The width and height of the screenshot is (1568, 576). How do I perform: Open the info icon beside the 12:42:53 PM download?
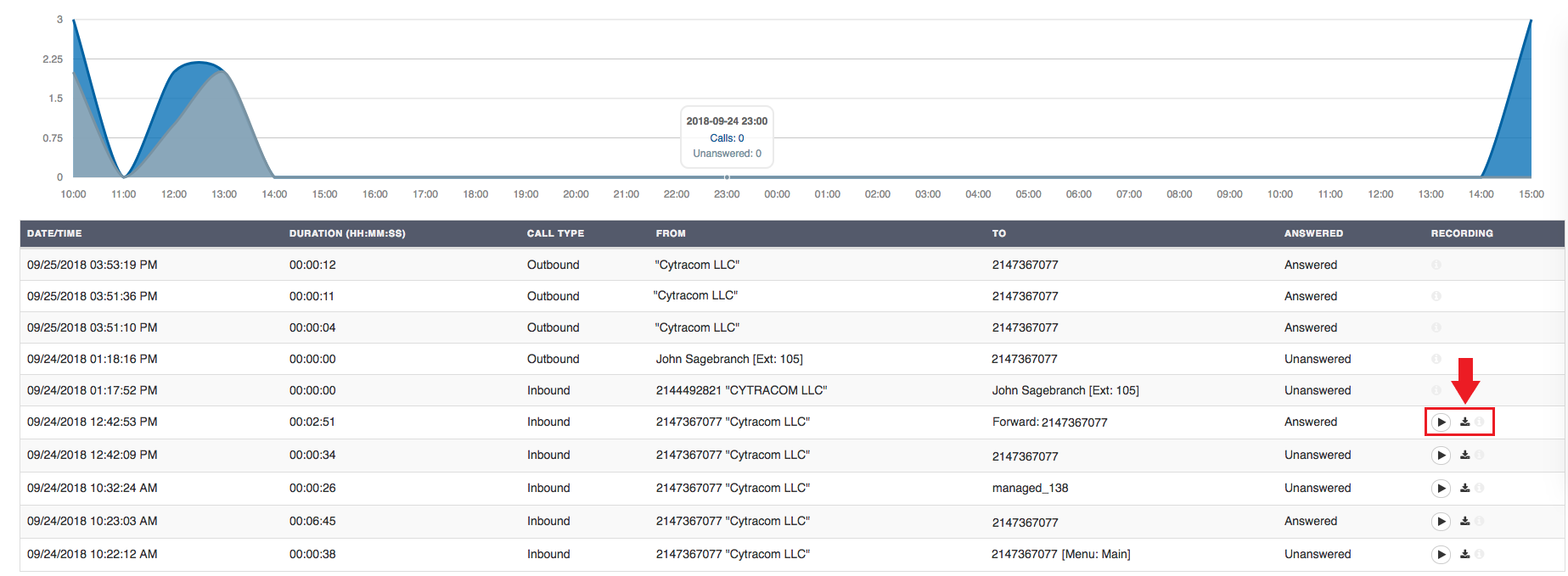pos(1480,422)
